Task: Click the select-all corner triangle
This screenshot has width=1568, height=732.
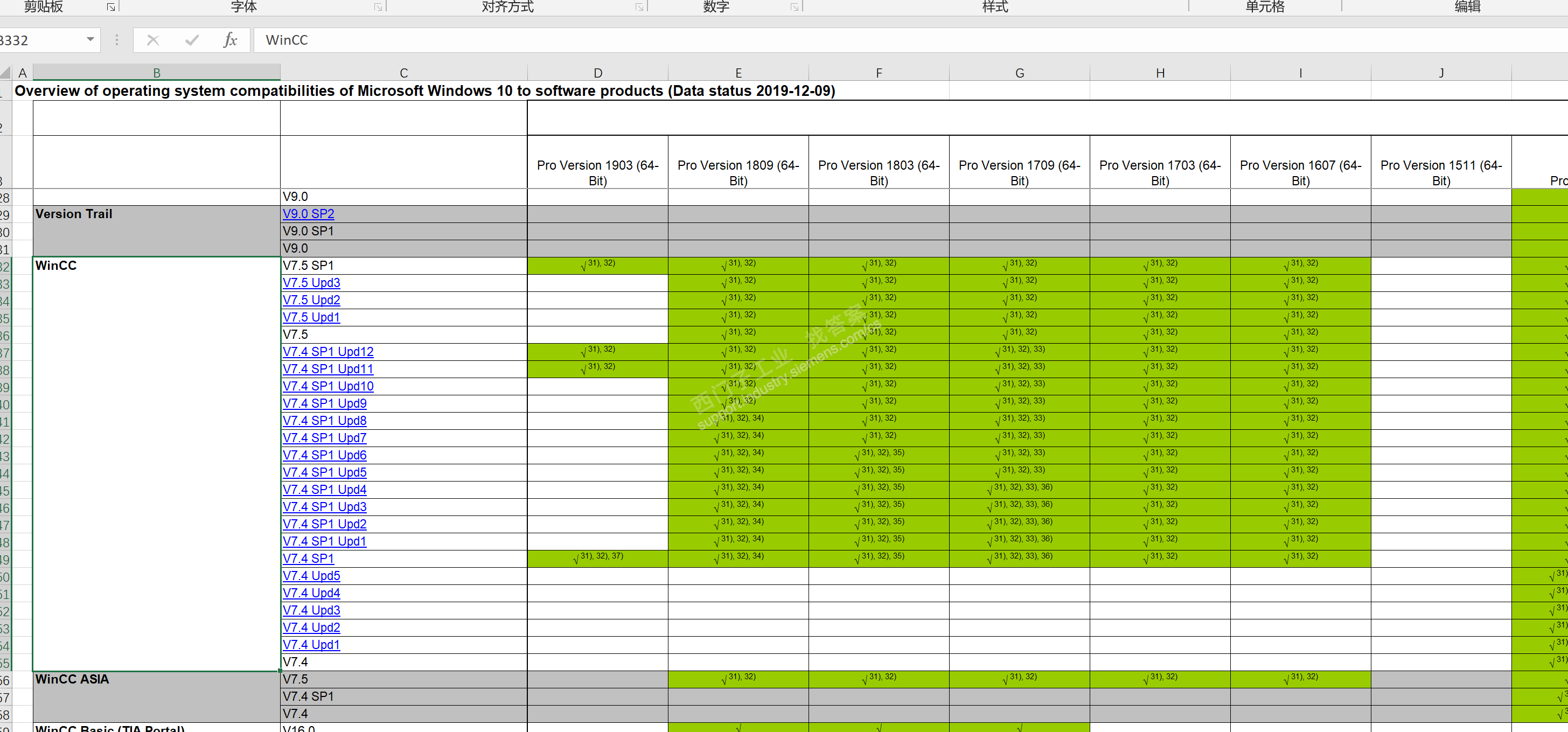Action: [x=5, y=73]
